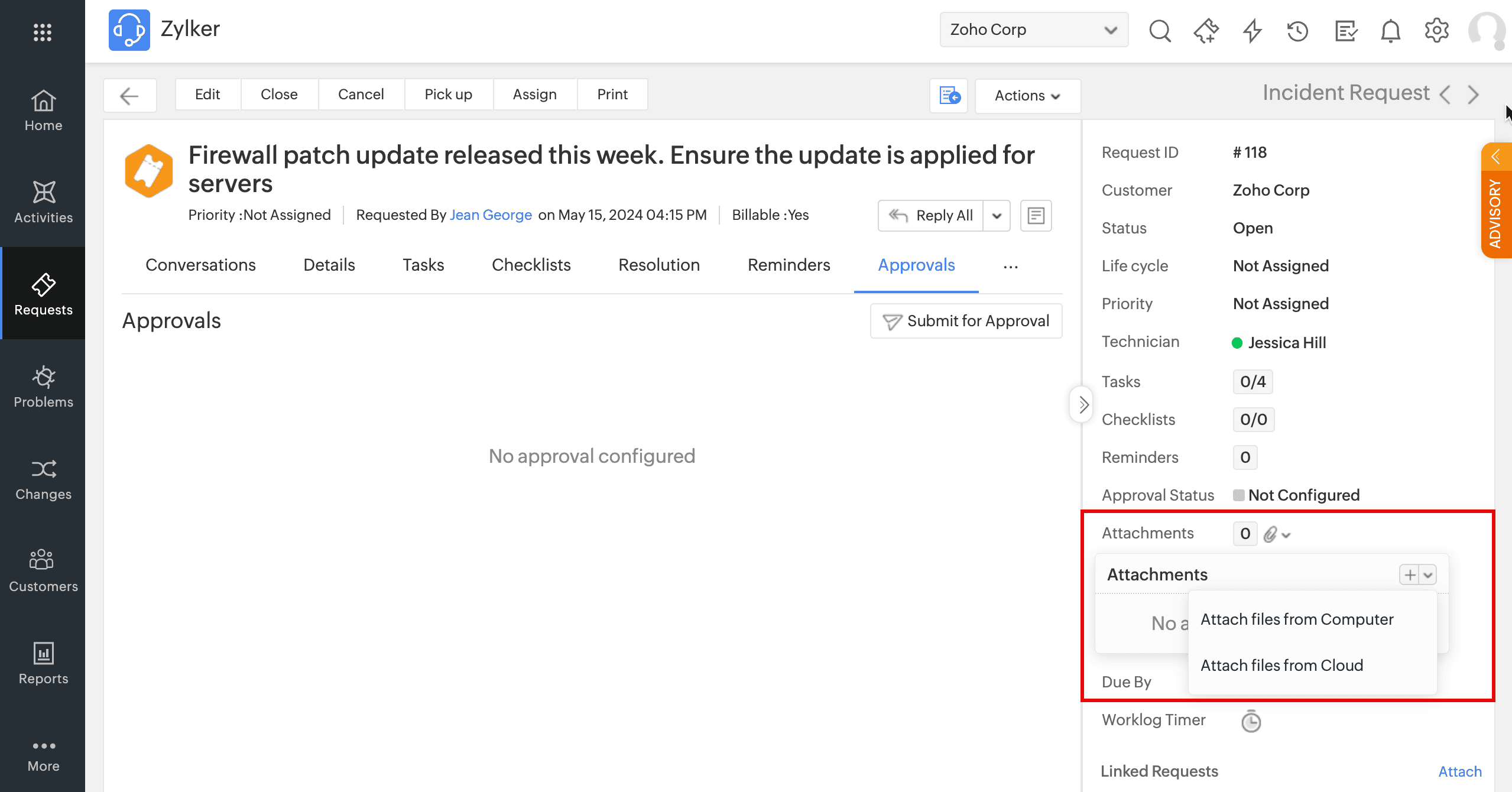Open the Zoho Corp customer dropdown

(x=1033, y=30)
